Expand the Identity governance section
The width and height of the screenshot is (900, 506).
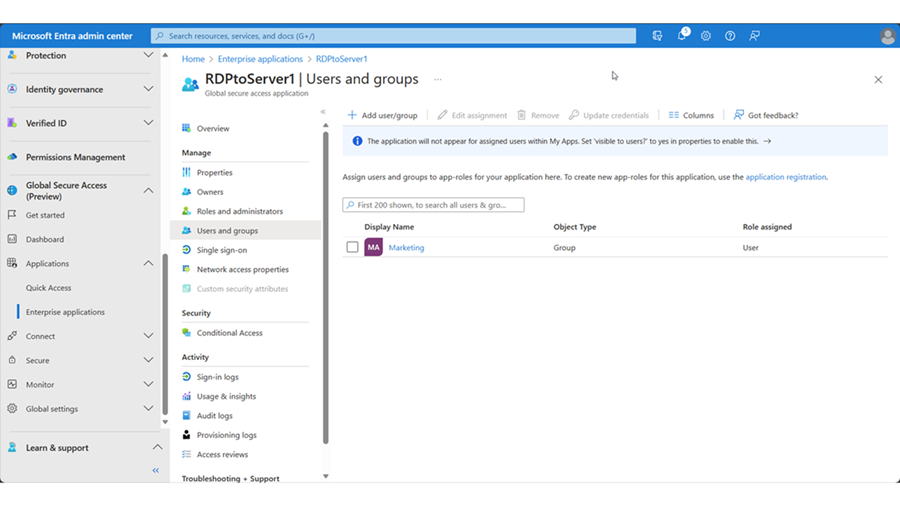click(x=148, y=89)
